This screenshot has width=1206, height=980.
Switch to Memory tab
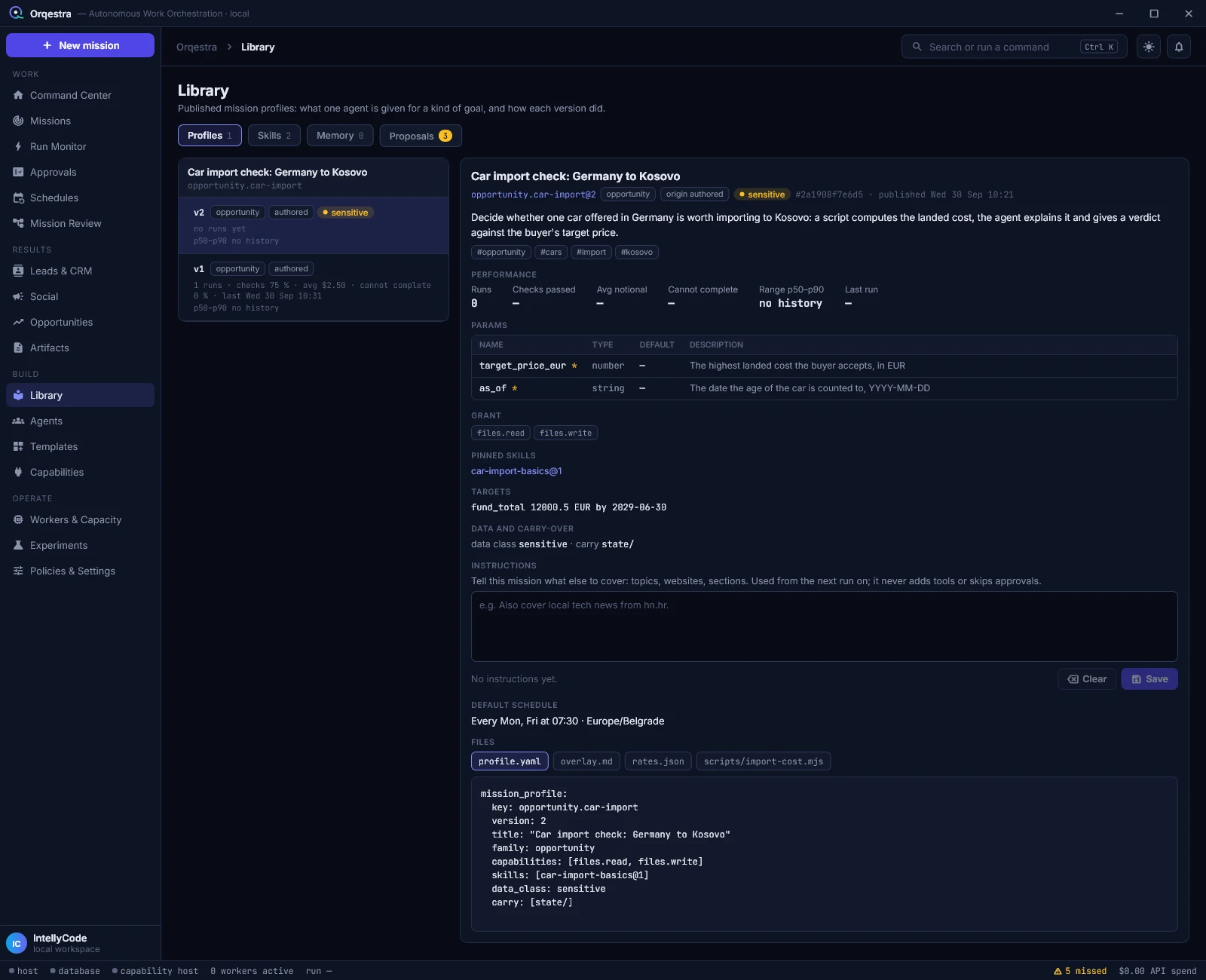coord(340,136)
